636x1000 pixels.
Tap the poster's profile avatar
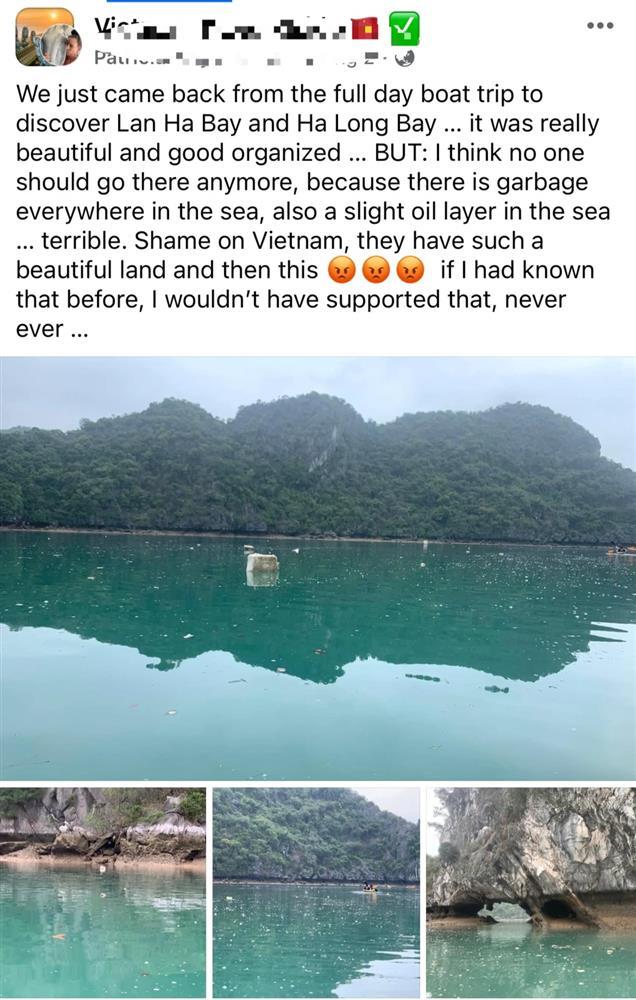[x=47, y=38]
